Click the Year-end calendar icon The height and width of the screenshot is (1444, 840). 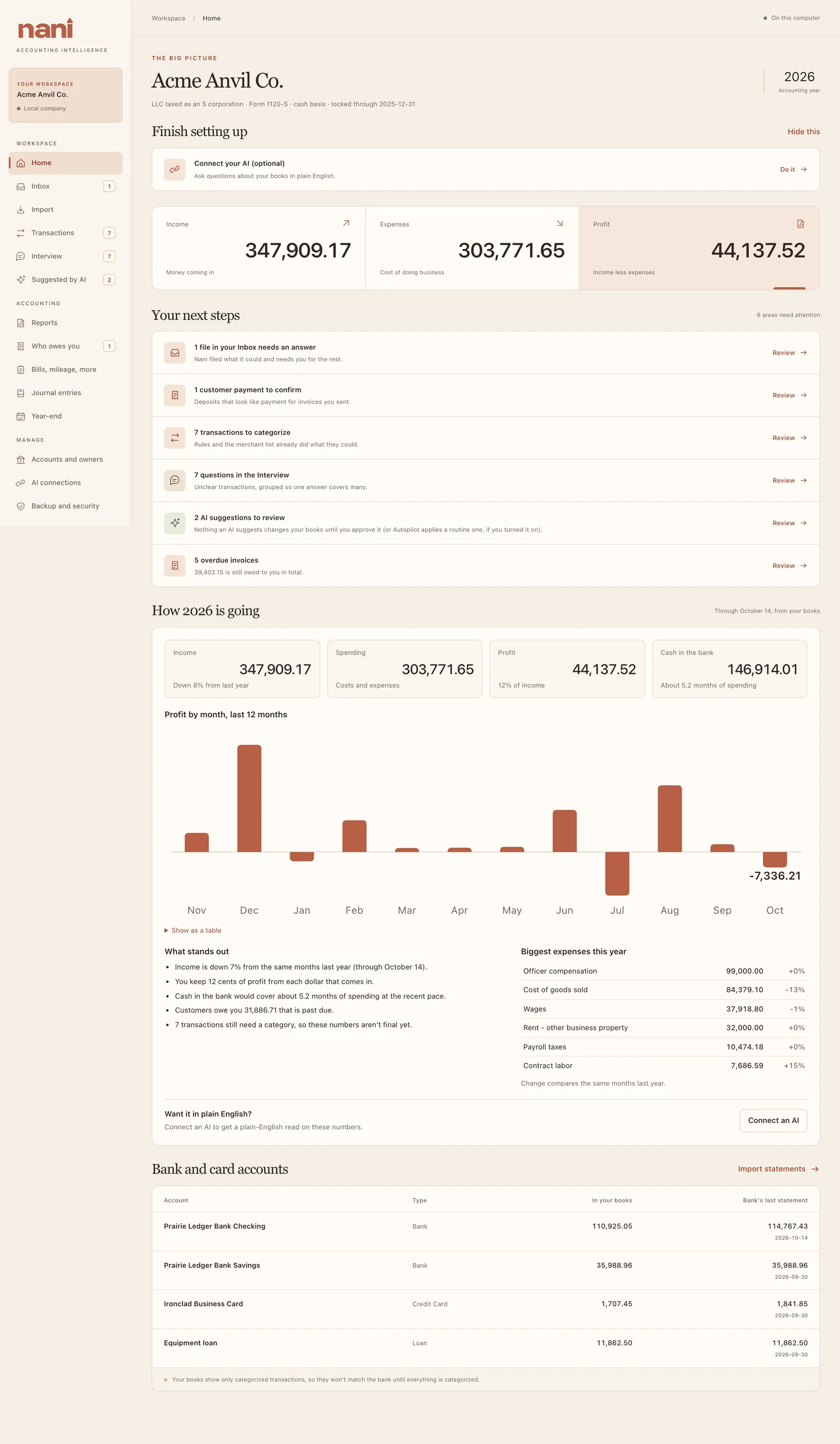coord(20,417)
